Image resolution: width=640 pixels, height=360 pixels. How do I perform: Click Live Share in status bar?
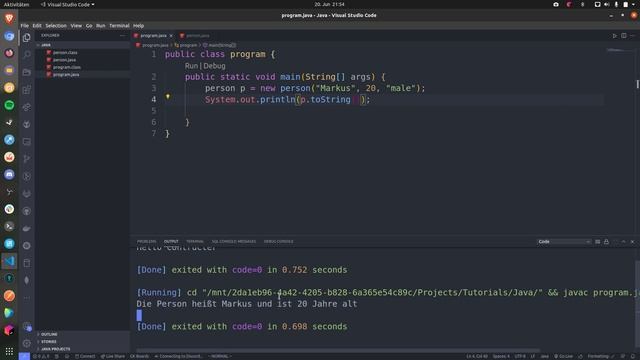tap(113, 356)
